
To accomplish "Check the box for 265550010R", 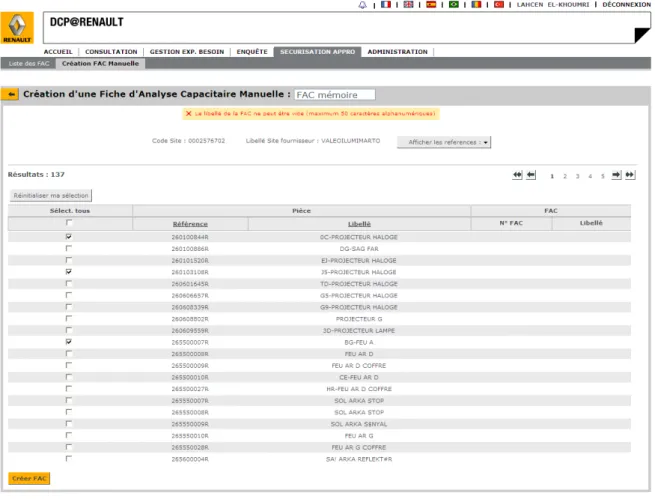I will click(69, 436).
